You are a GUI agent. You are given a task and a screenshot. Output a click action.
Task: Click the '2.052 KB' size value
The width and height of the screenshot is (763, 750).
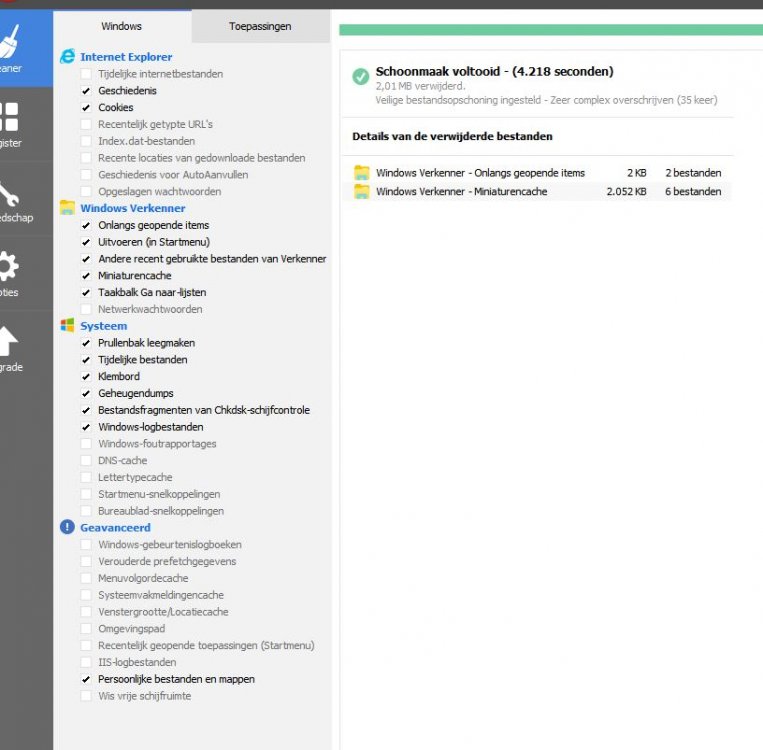(626, 191)
